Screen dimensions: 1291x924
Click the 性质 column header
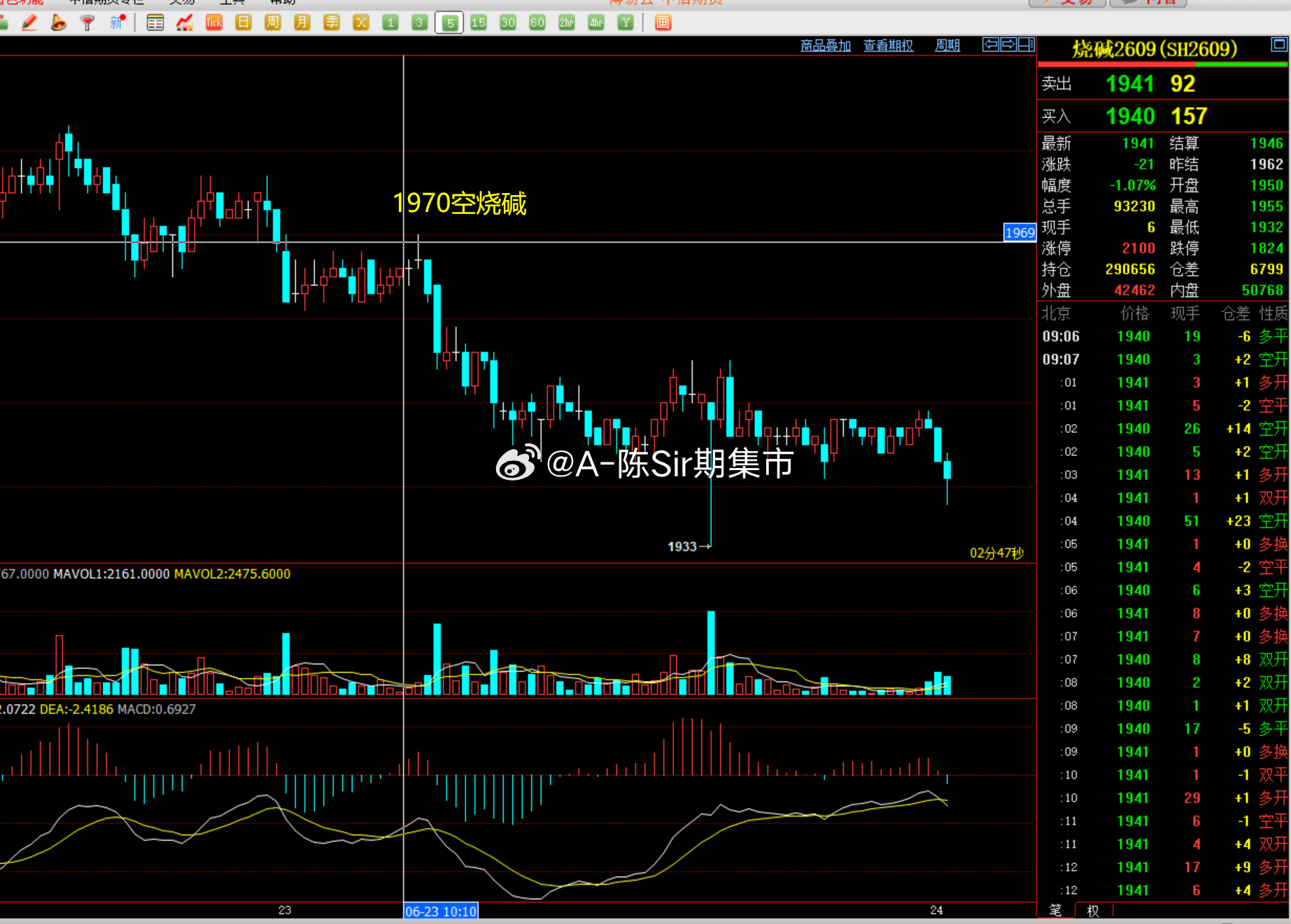pyautogui.click(x=1274, y=313)
